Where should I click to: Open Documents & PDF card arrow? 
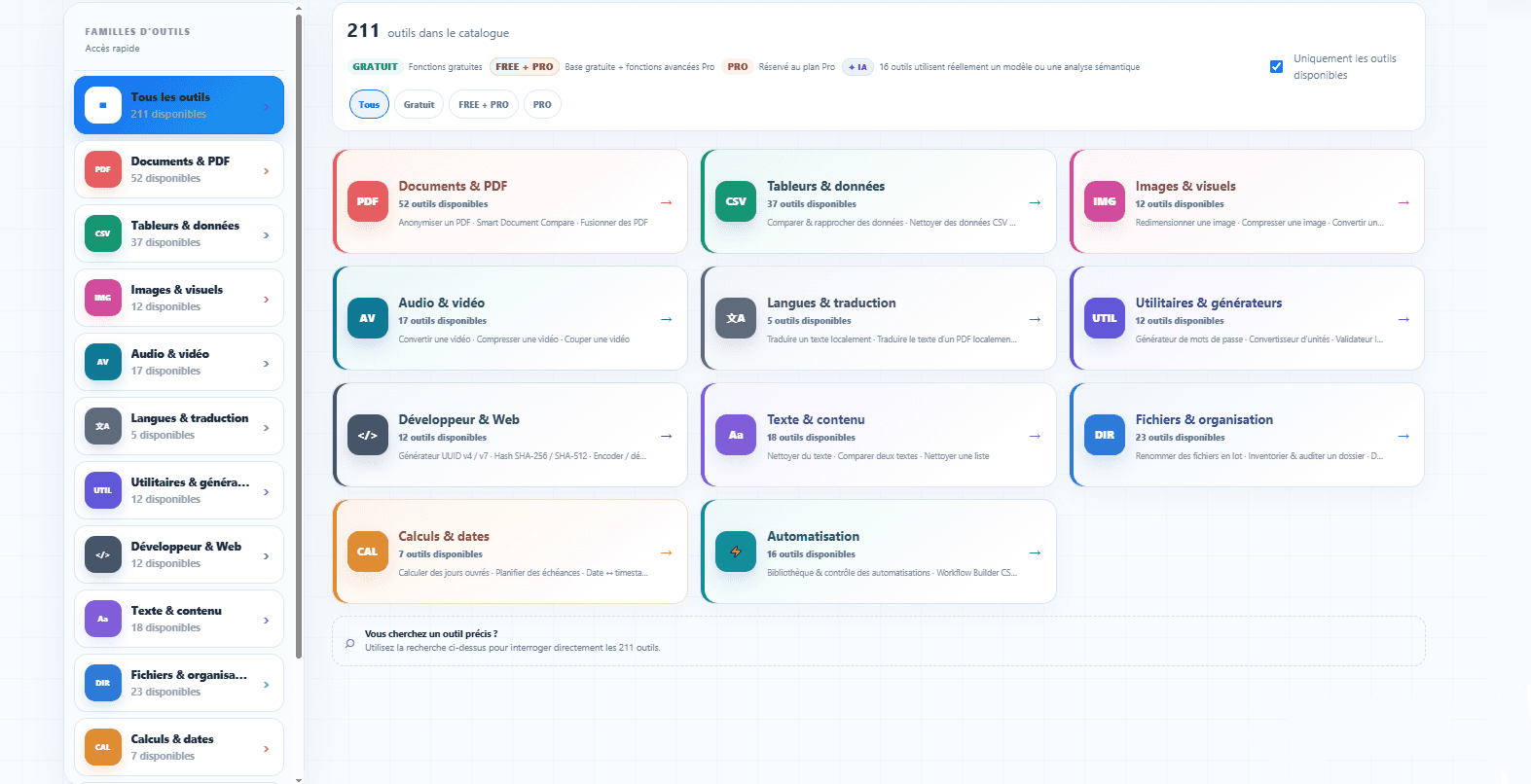(667, 202)
